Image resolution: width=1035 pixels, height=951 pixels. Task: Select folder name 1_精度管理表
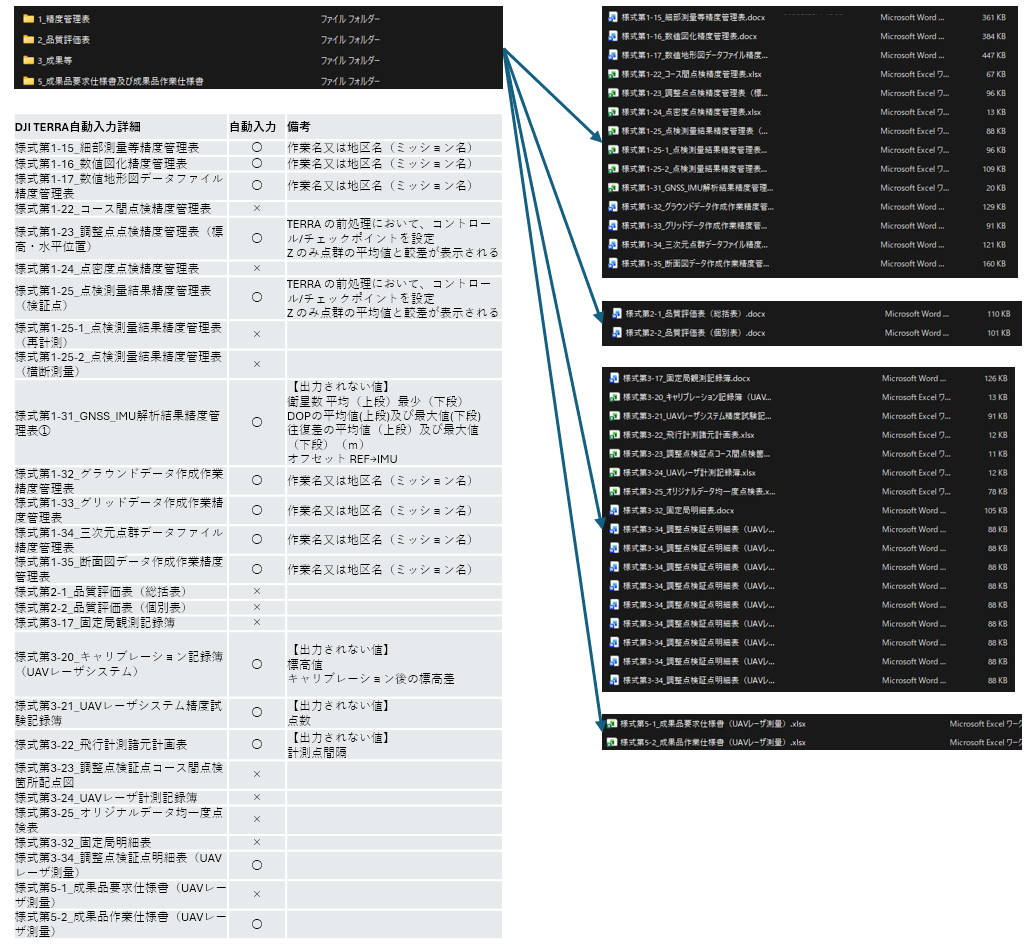click(x=64, y=19)
